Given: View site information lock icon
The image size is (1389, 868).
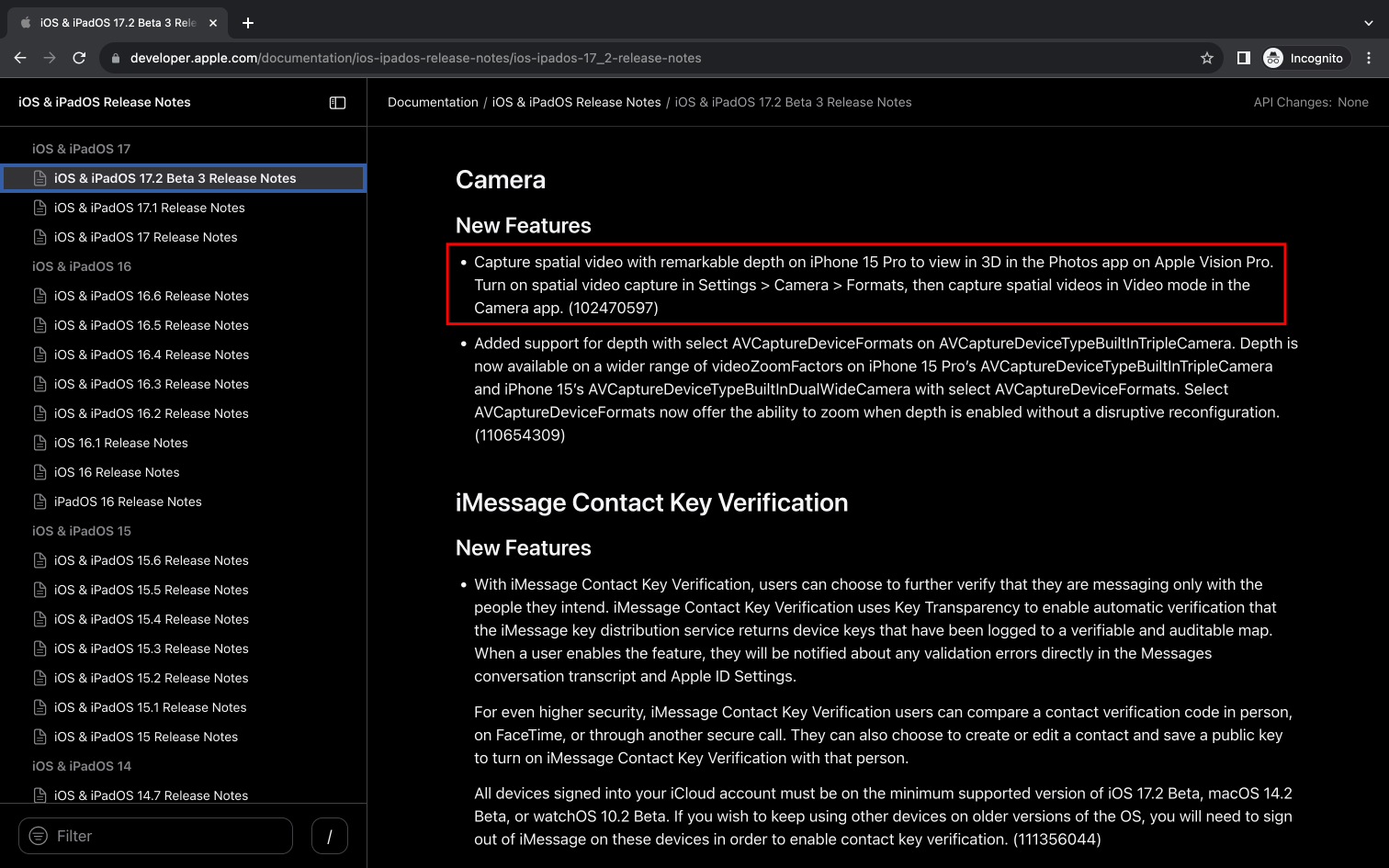Looking at the screenshot, I should 115,58.
